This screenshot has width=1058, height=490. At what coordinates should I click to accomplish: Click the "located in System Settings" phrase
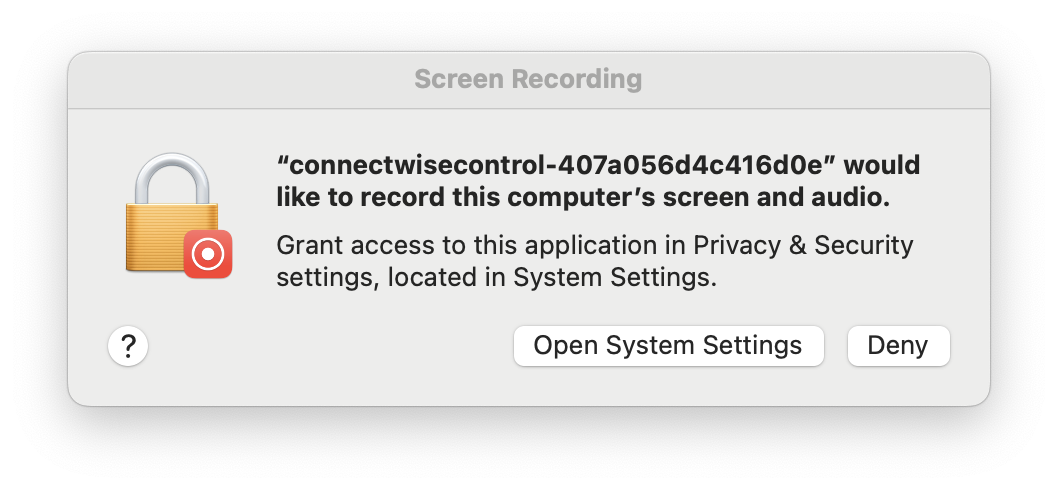549,277
